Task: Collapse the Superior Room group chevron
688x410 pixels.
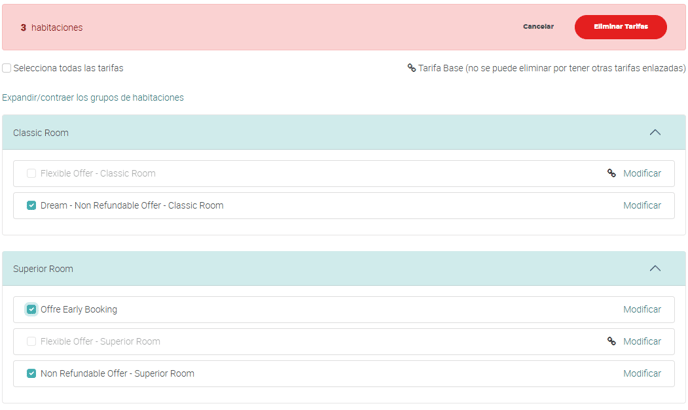Action: coord(655,268)
